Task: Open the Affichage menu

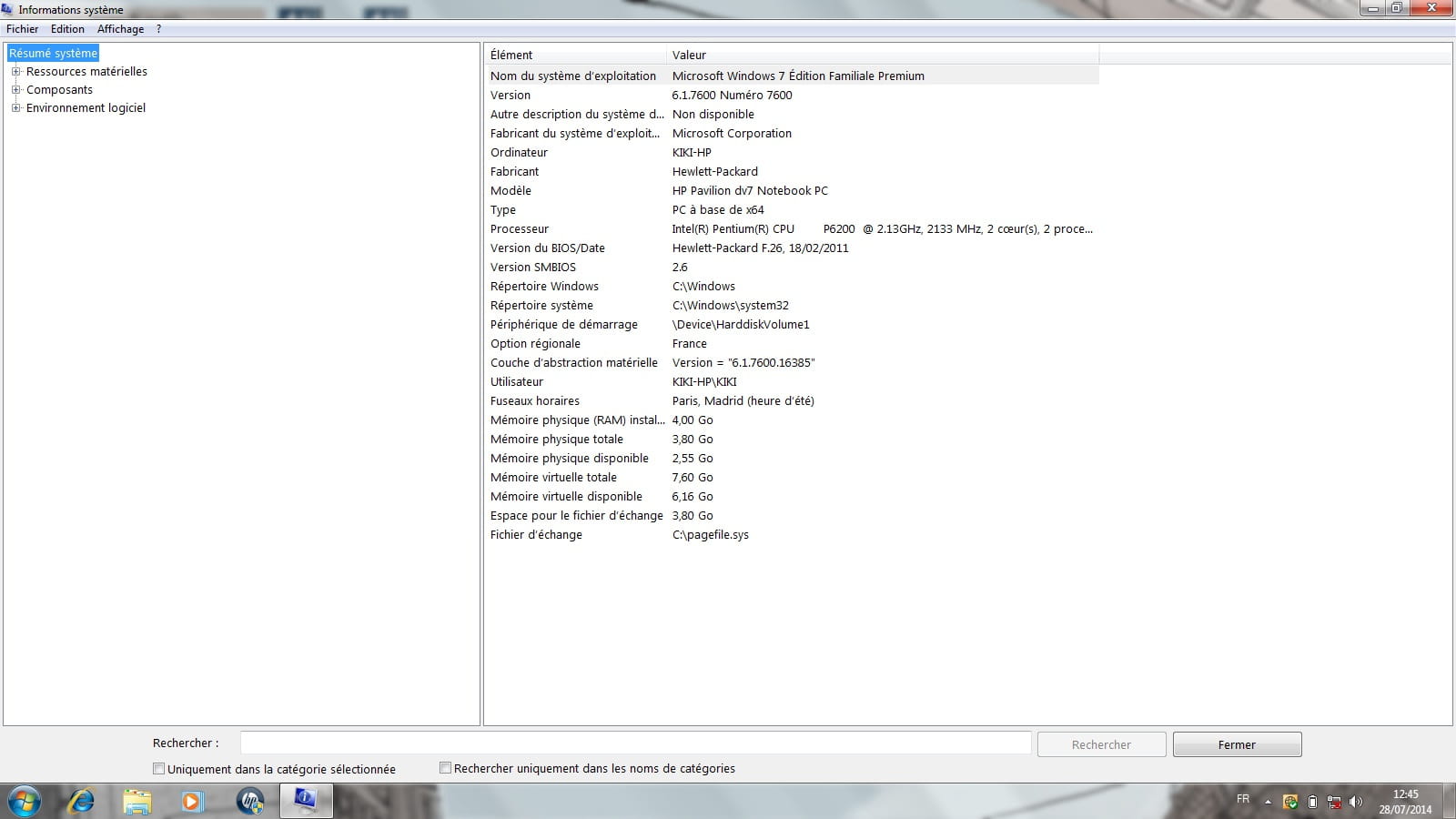Action: click(x=120, y=29)
